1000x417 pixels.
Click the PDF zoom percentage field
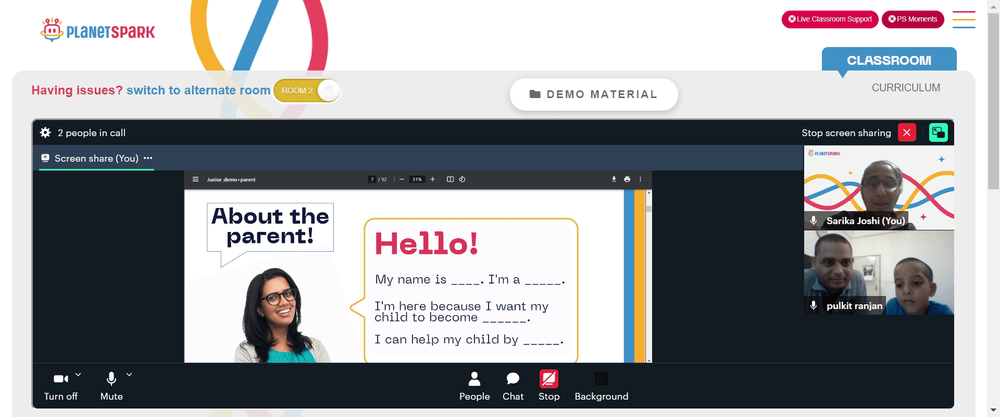pyautogui.click(x=417, y=179)
